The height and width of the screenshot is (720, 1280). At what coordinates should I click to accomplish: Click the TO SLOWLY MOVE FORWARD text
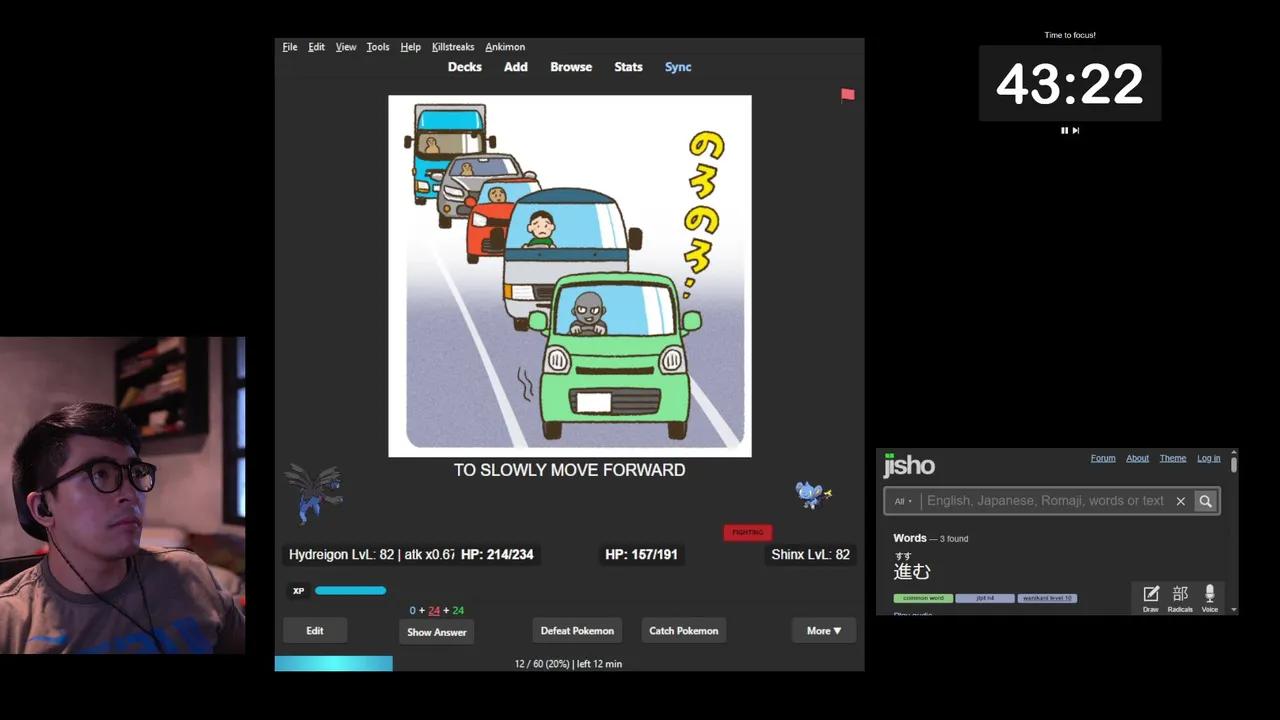click(x=570, y=470)
